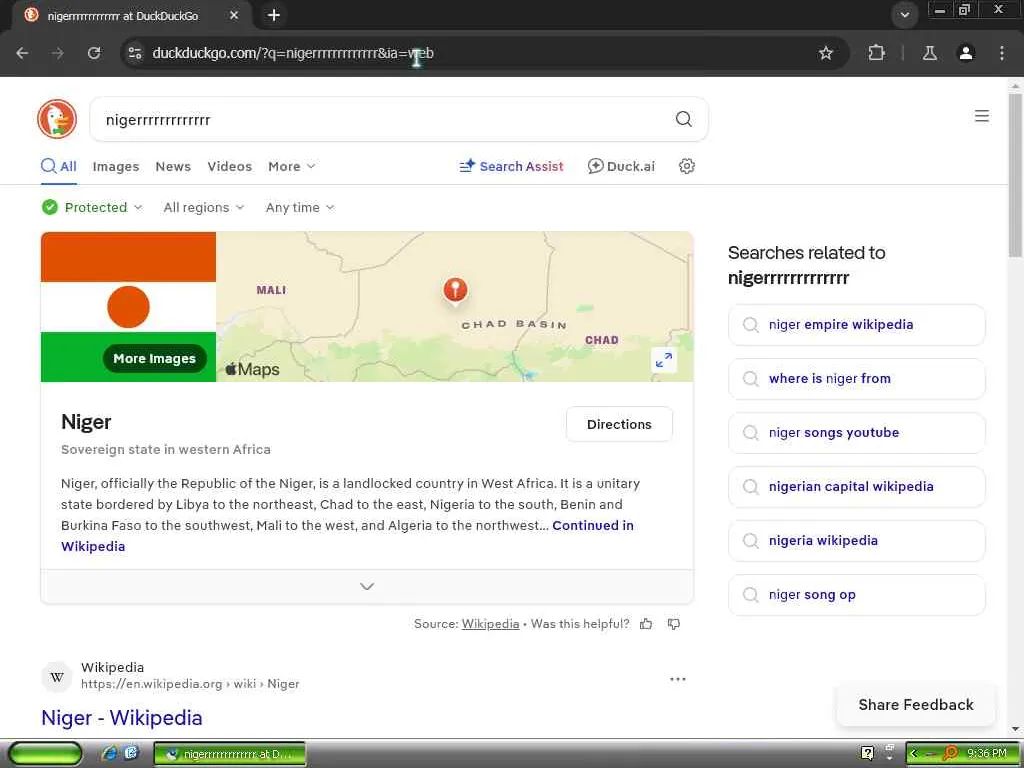
Task: Bookmark this page with the star icon
Action: coord(825,53)
